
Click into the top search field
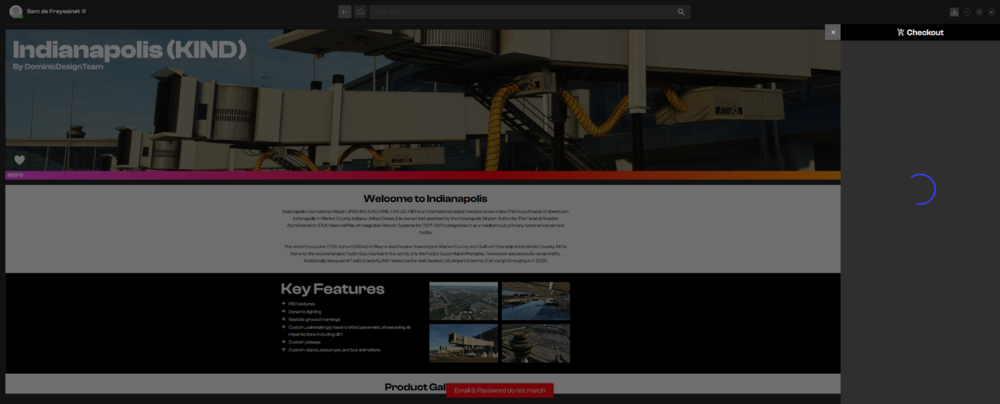[520, 12]
